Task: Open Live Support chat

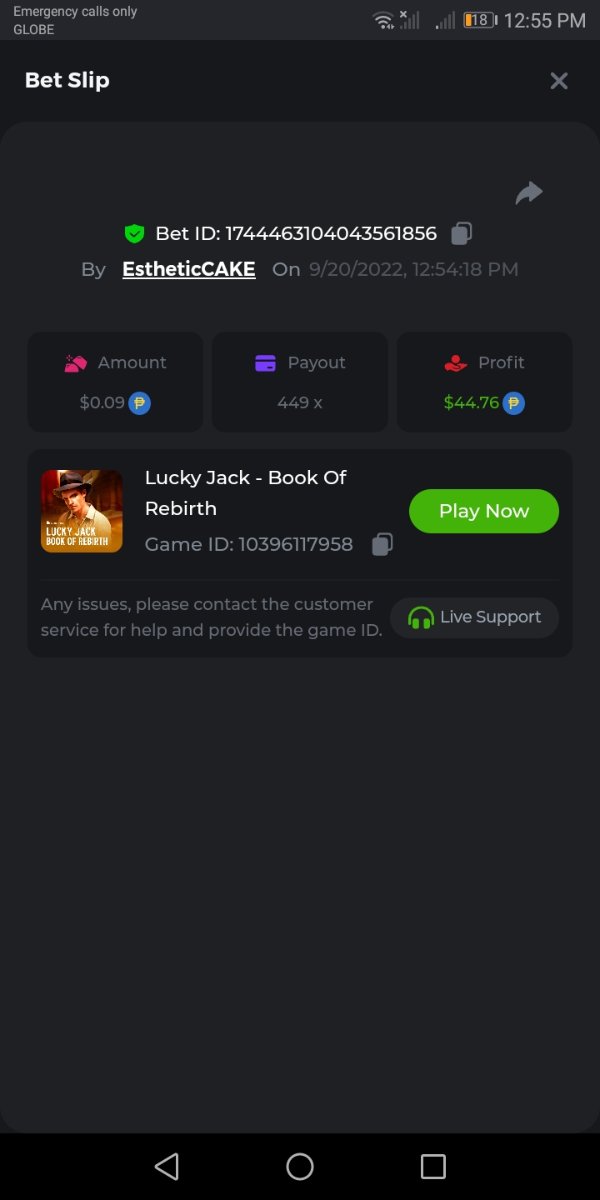Action: tap(474, 617)
